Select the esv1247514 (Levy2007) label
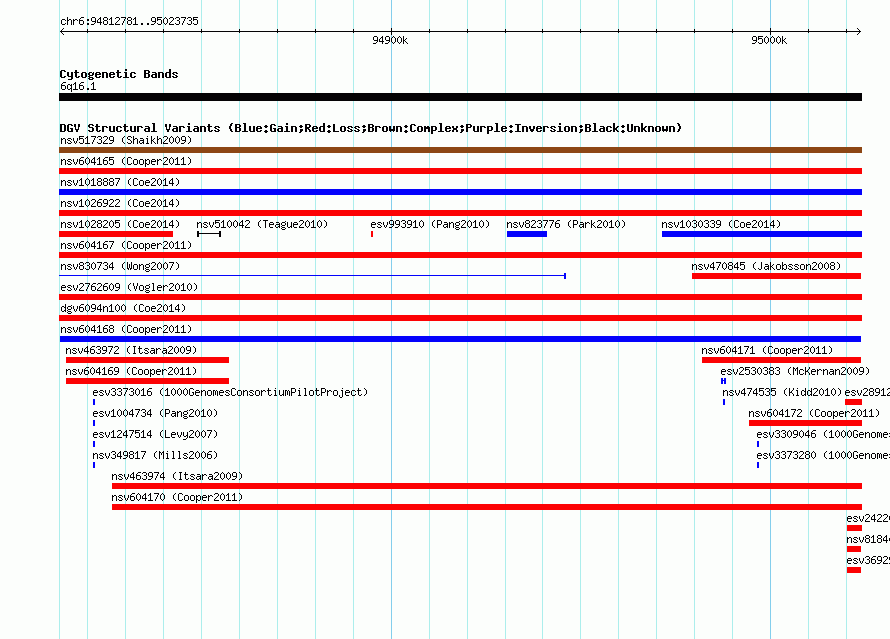The image size is (890, 639). click(155, 434)
